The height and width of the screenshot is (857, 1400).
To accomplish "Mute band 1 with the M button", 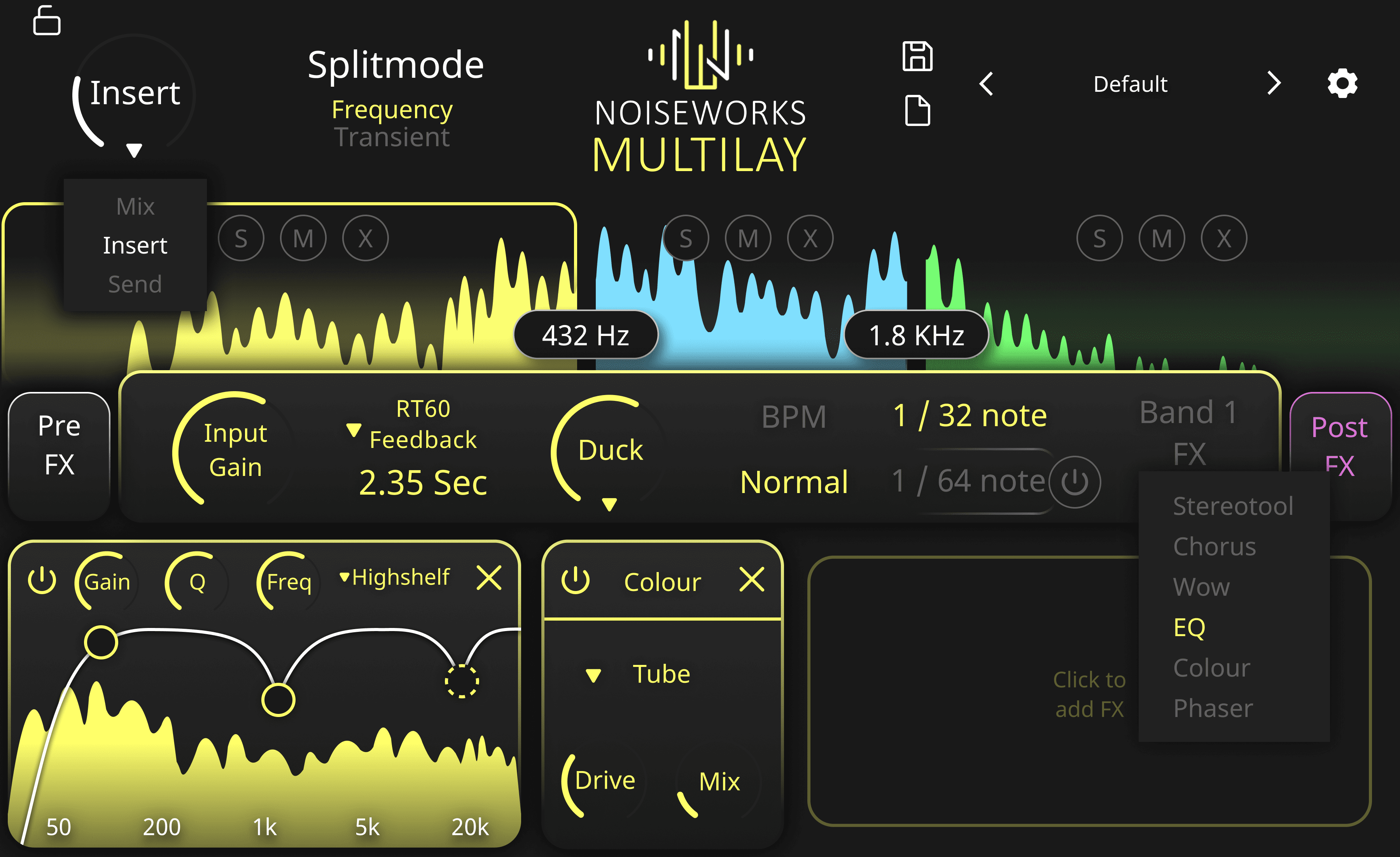I will (303, 238).
